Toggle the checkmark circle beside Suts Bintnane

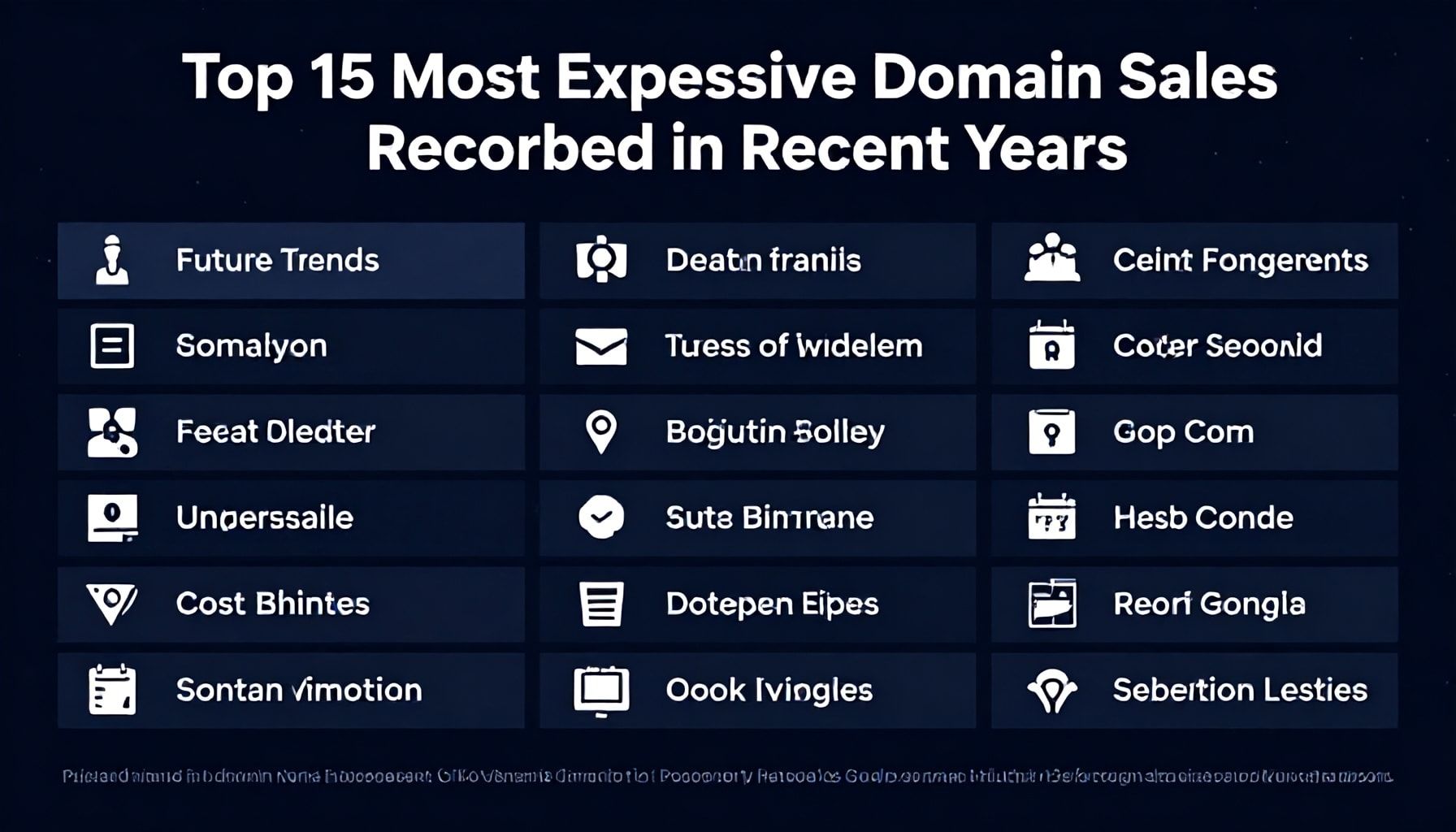[x=601, y=518]
